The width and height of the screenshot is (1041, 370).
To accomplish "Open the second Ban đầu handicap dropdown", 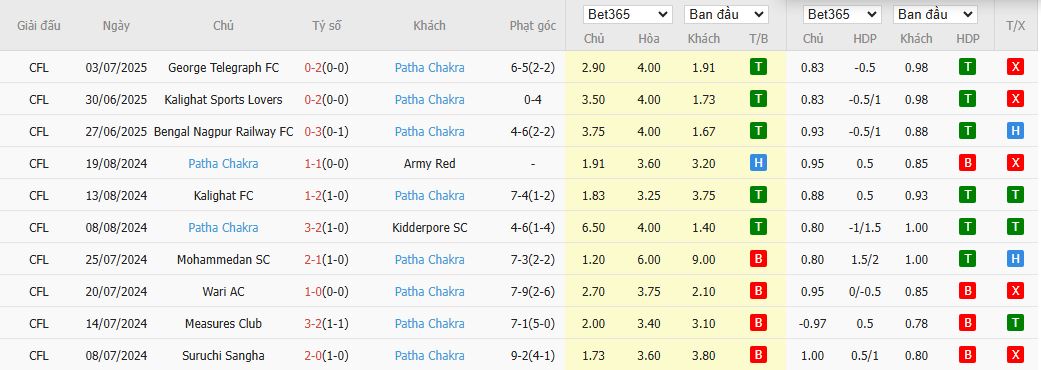I will (935, 14).
